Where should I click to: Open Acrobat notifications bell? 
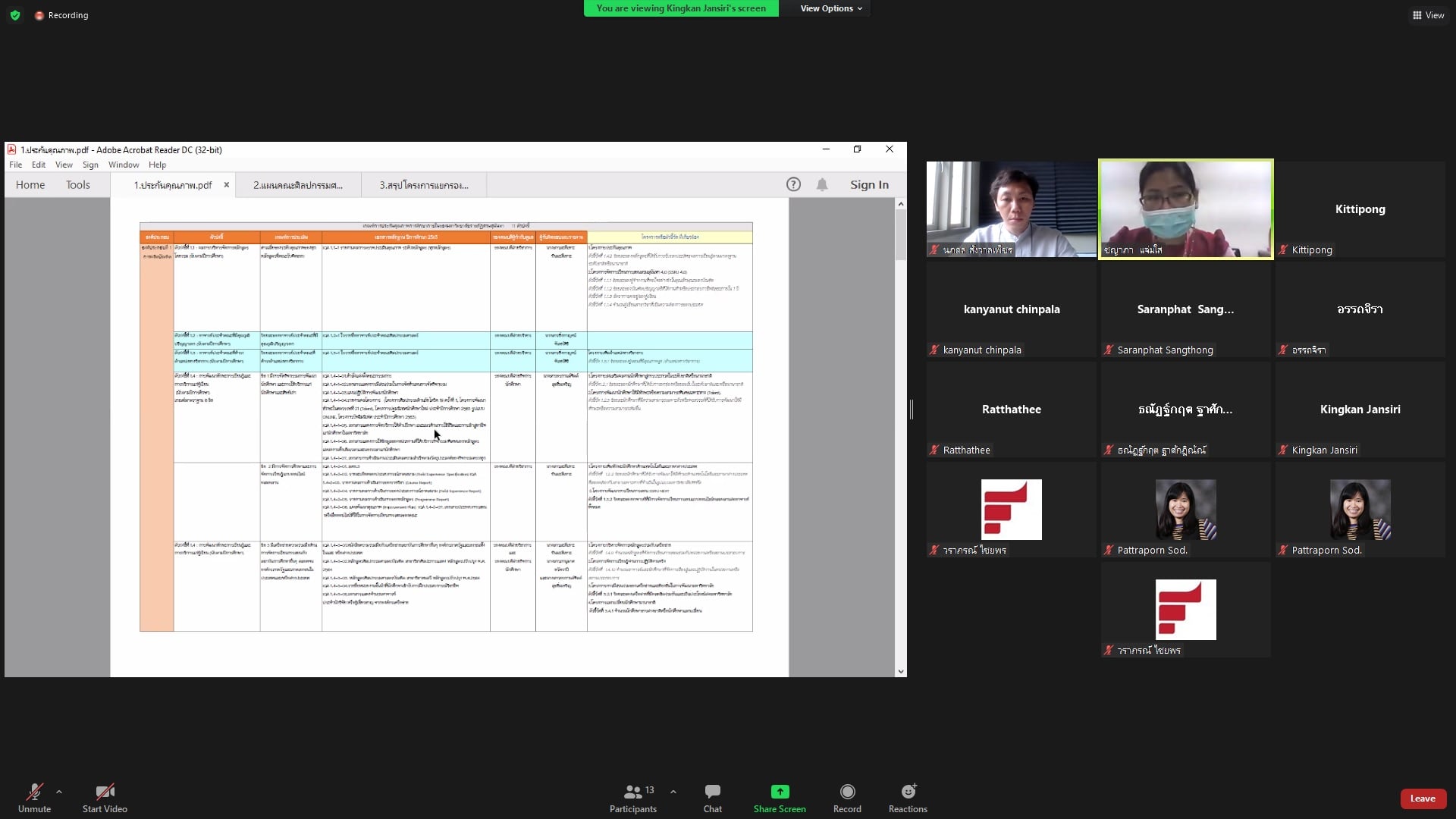[x=822, y=184]
